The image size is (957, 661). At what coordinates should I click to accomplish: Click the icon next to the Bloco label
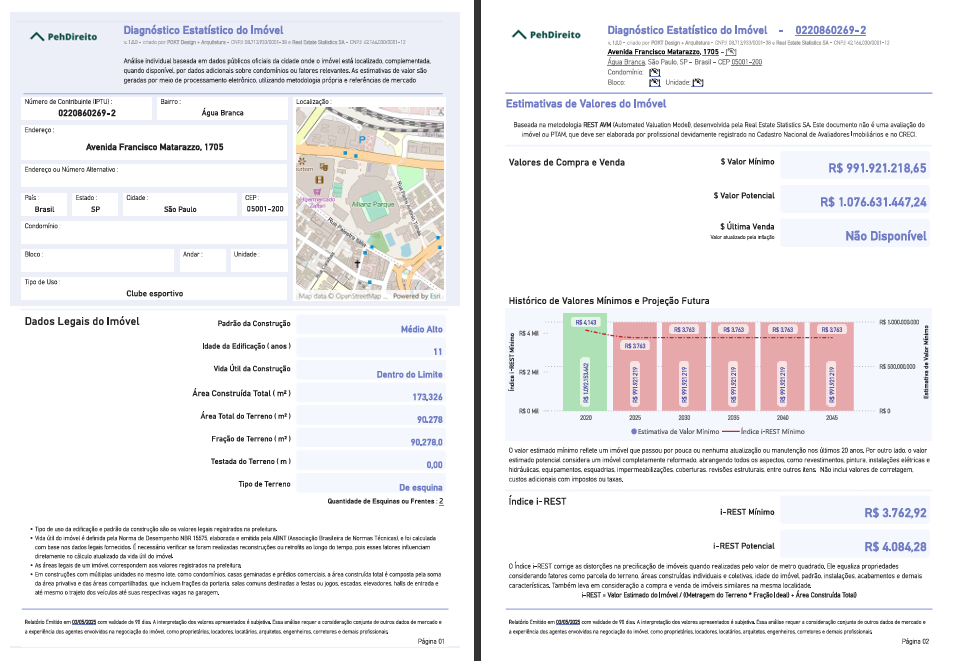[x=654, y=83]
